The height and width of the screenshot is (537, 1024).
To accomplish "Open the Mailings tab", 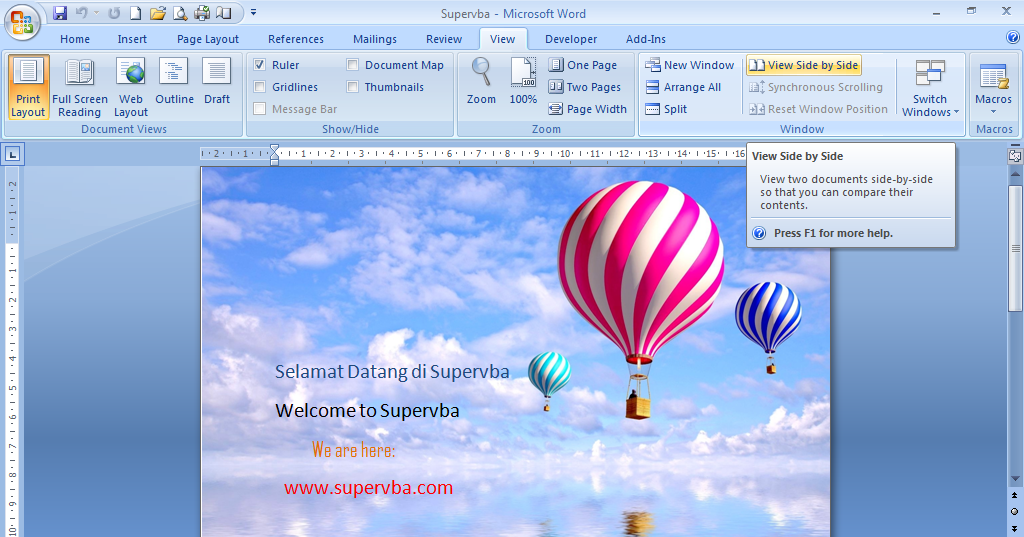I will (x=375, y=39).
